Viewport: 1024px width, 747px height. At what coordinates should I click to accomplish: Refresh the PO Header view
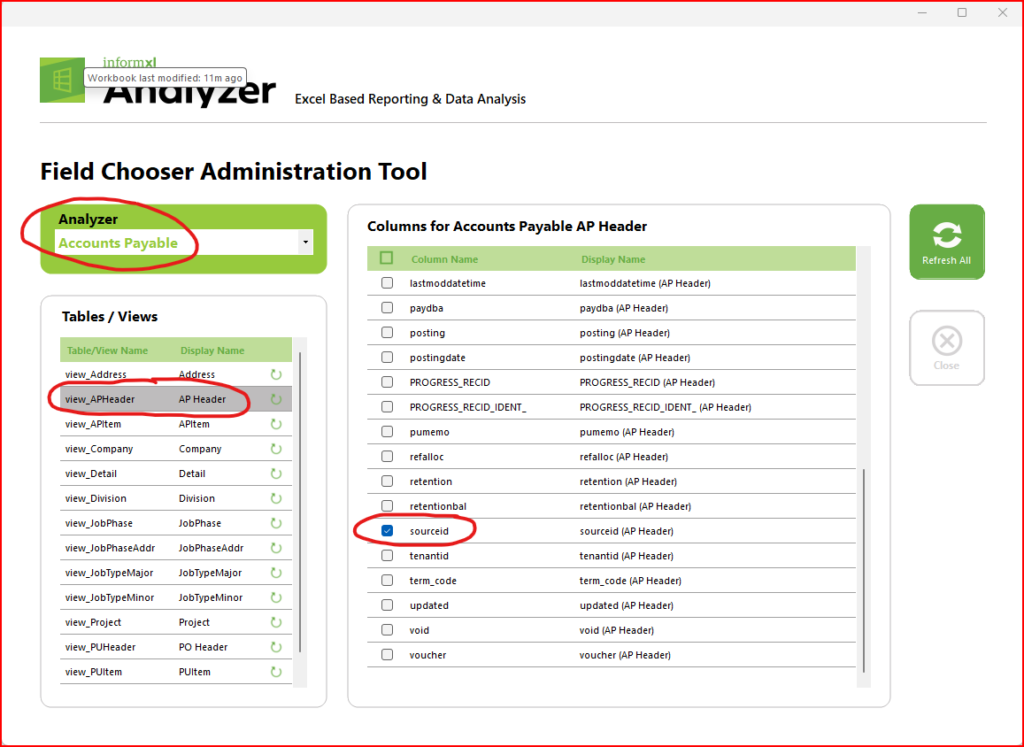coord(276,647)
